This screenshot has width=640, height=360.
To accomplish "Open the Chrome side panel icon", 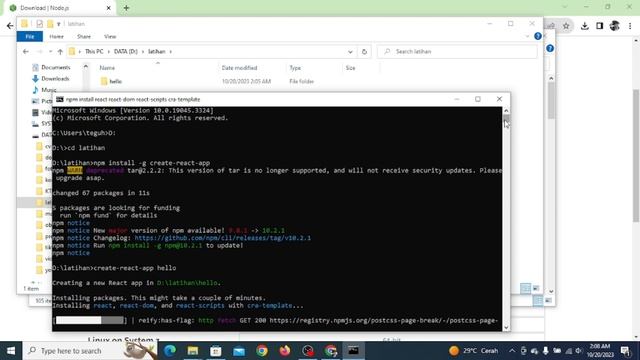I will (x=600, y=26).
